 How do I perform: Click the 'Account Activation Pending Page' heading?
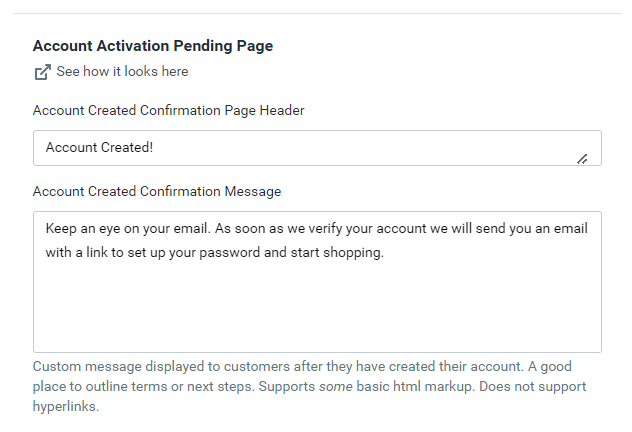tap(153, 46)
